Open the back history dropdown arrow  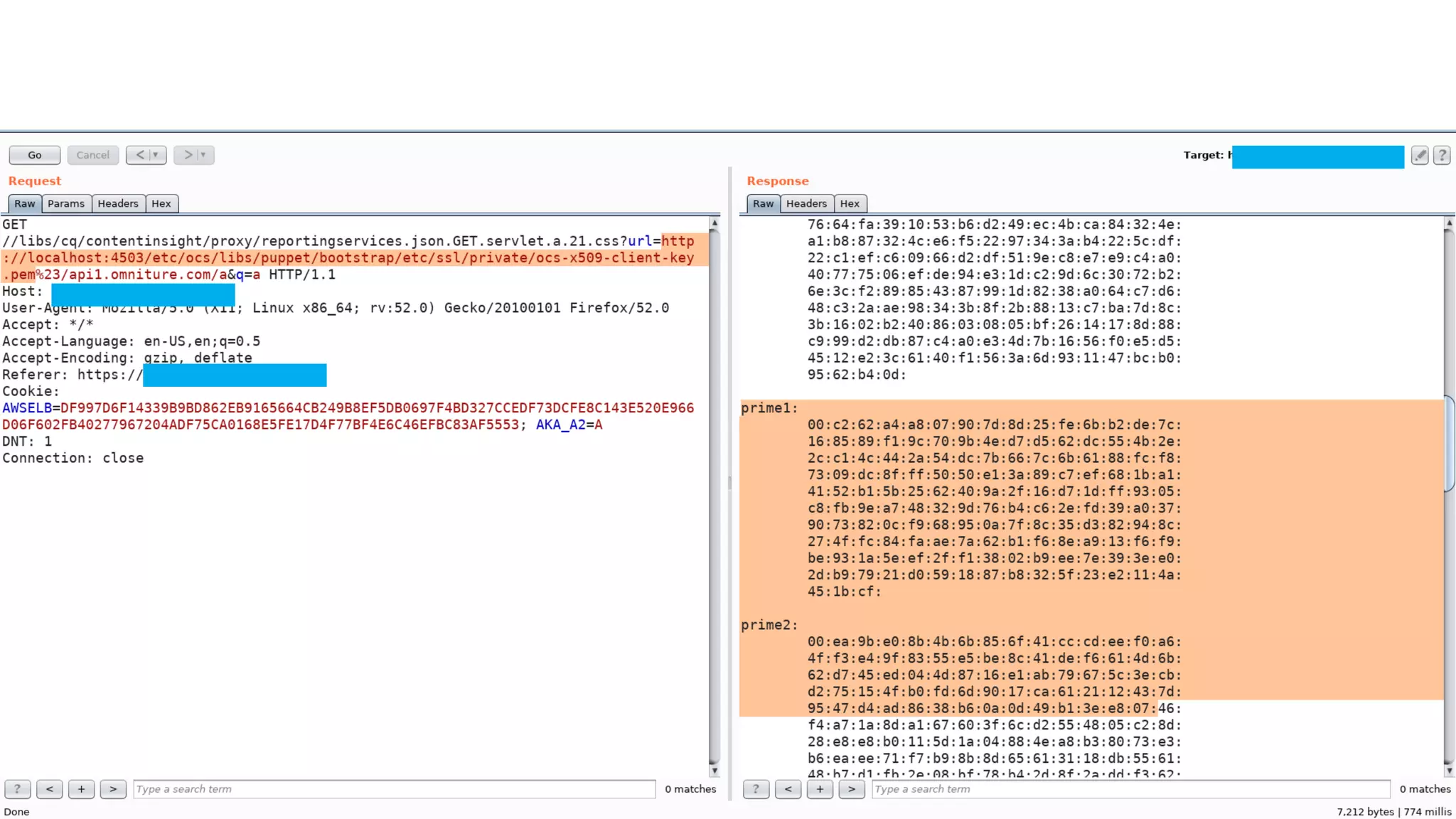(x=156, y=155)
